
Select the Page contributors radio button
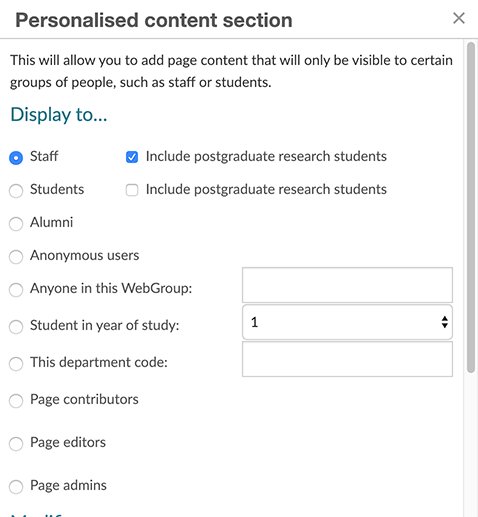coord(16,401)
